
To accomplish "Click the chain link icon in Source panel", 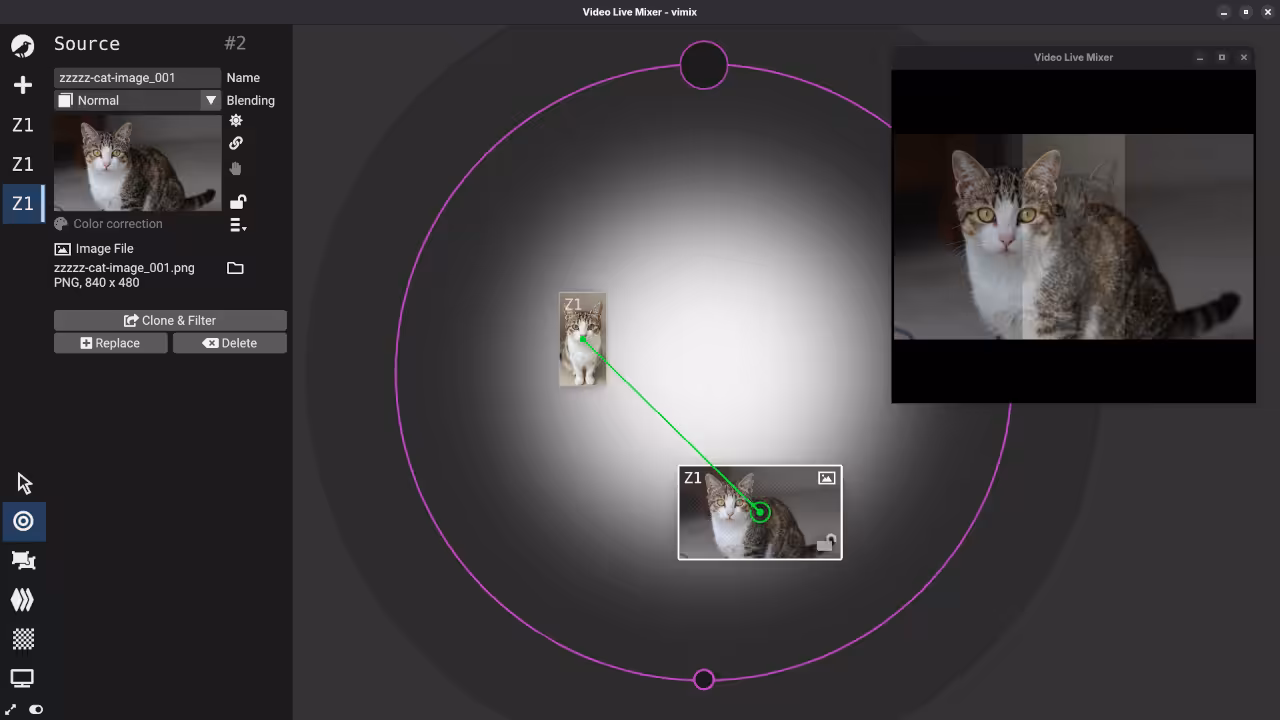I will [236, 143].
